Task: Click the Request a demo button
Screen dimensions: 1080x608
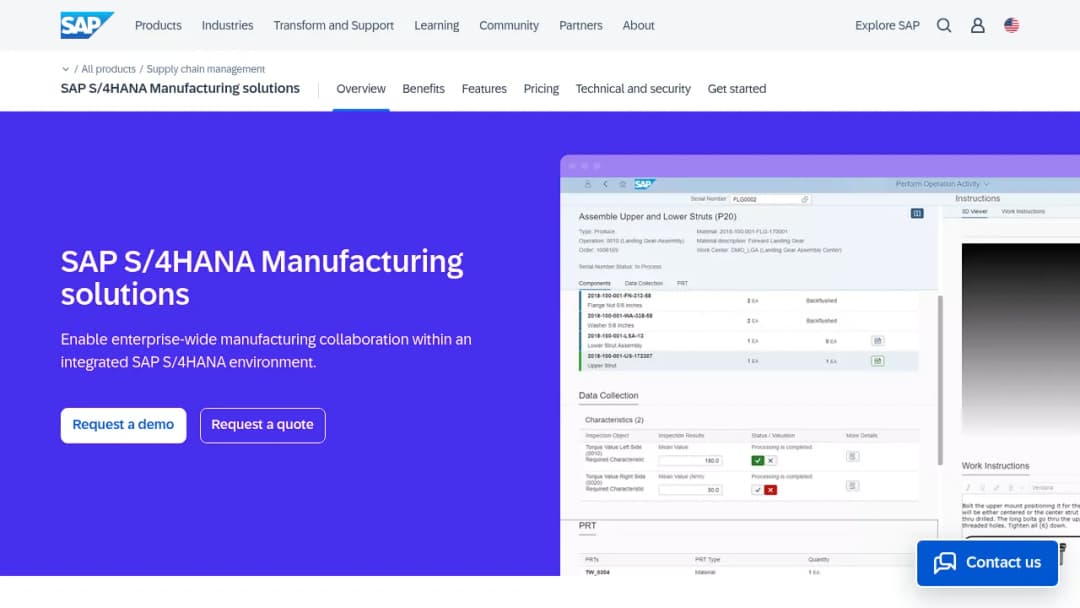Action: tap(123, 425)
